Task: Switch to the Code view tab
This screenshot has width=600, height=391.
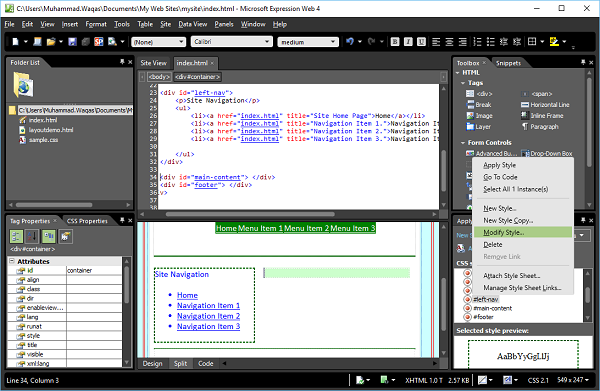Action: coord(205,363)
